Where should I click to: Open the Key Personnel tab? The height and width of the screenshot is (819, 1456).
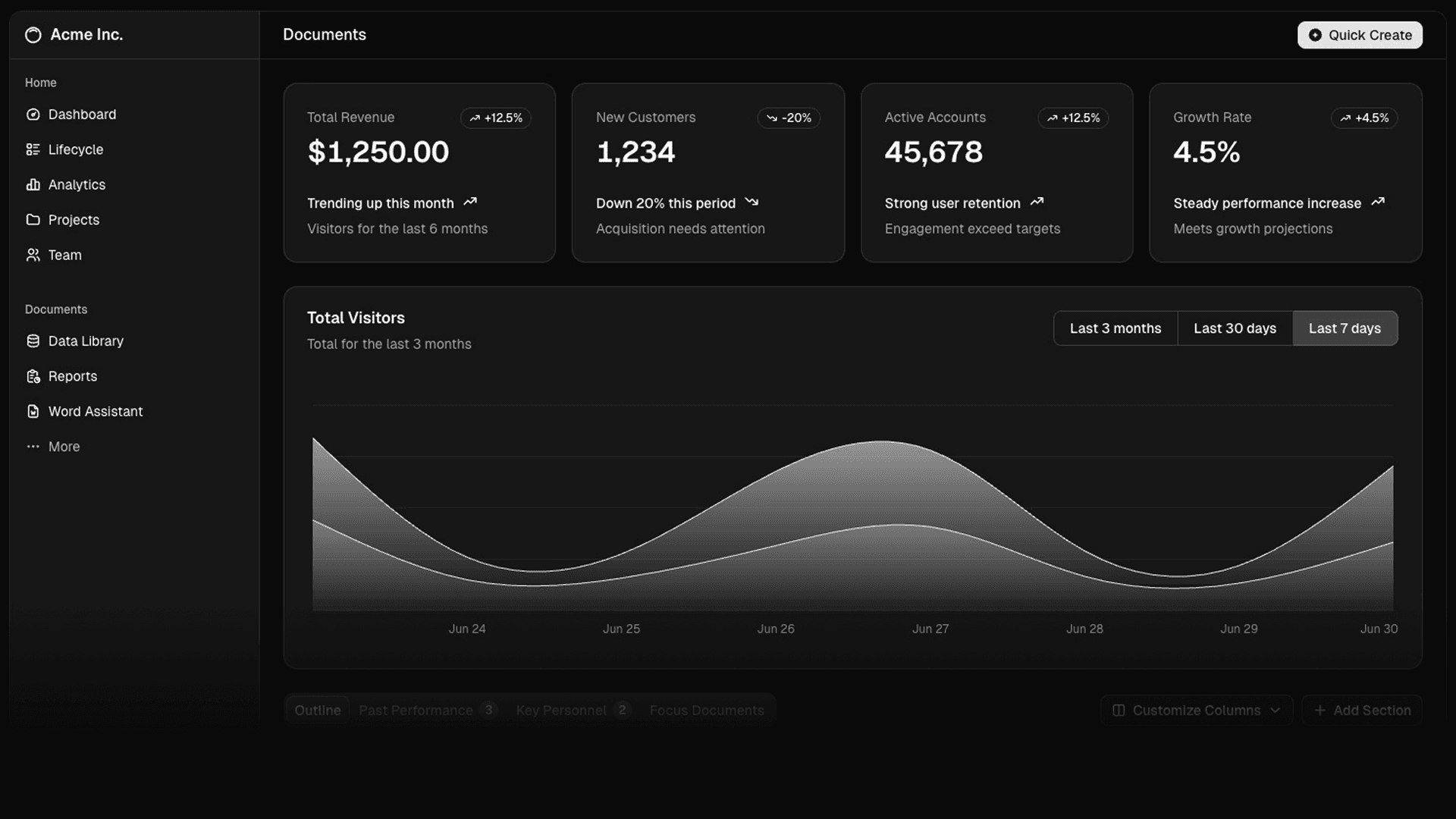click(561, 710)
